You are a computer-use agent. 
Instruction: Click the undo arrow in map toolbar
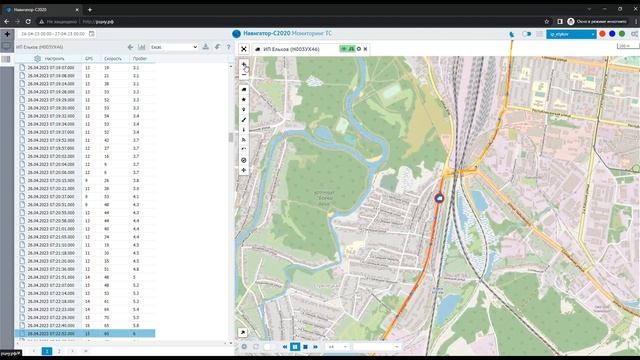point(244,150)
